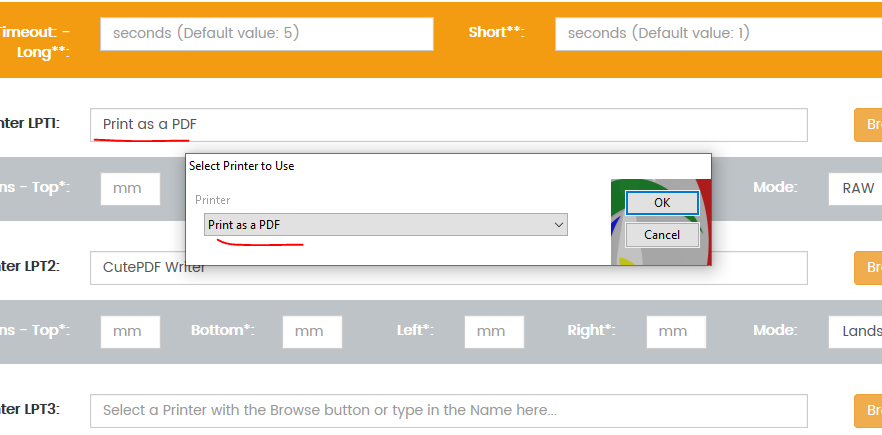The image size is (882, 435).
Task: Click the colorful printer logo image
Action: pyautogui.click(x=661, y=222)
